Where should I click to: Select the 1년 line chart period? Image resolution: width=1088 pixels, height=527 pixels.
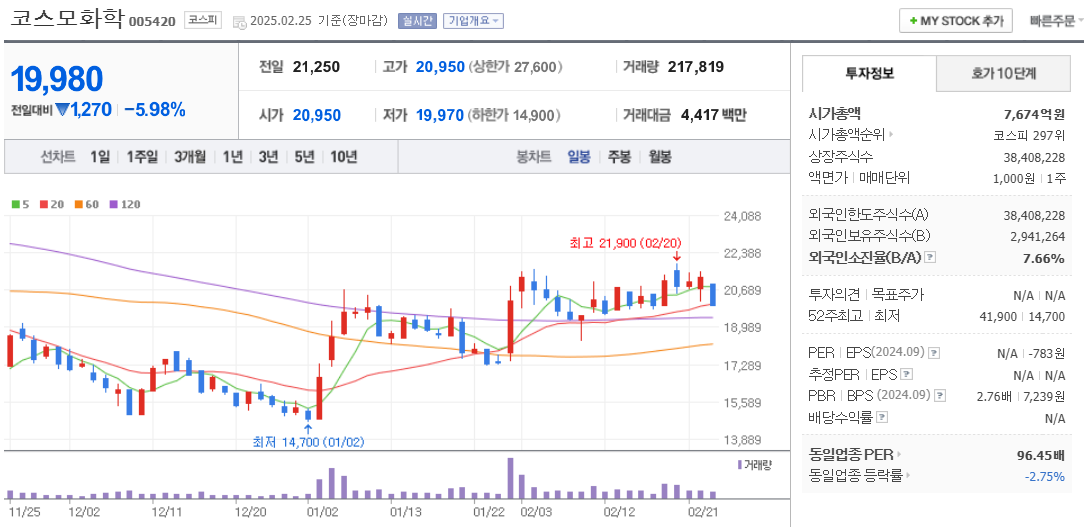click(x=232, y=157)
